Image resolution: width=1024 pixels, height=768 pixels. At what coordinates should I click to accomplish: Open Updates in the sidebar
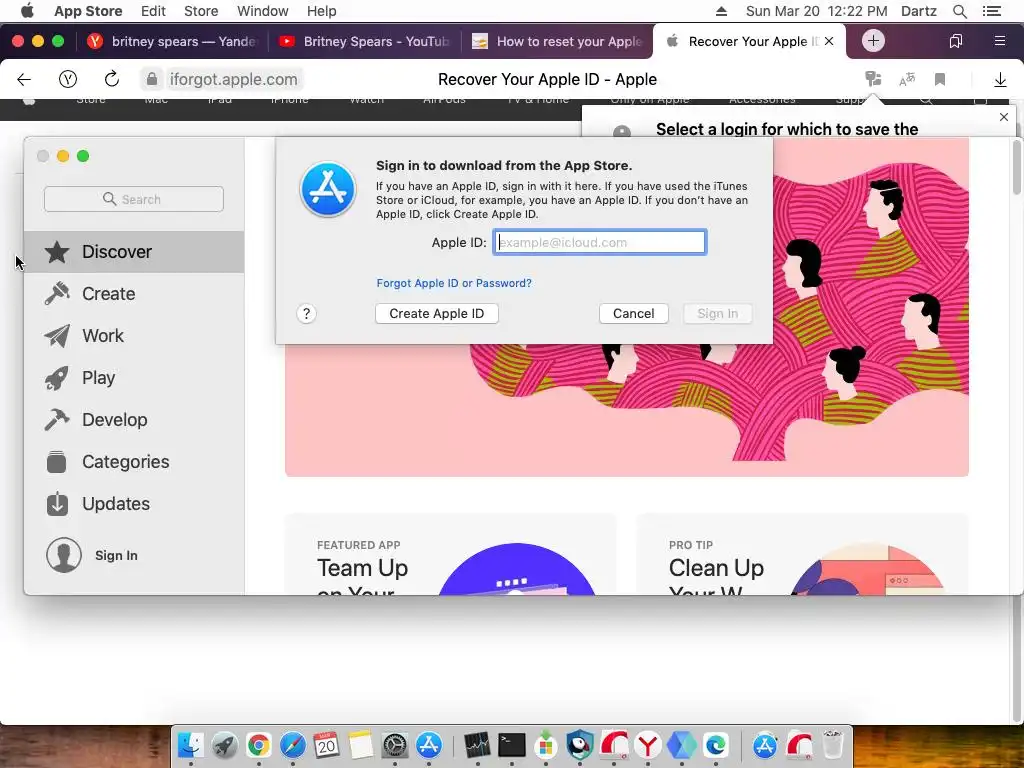pyautogui.click(x=134, y=504)
